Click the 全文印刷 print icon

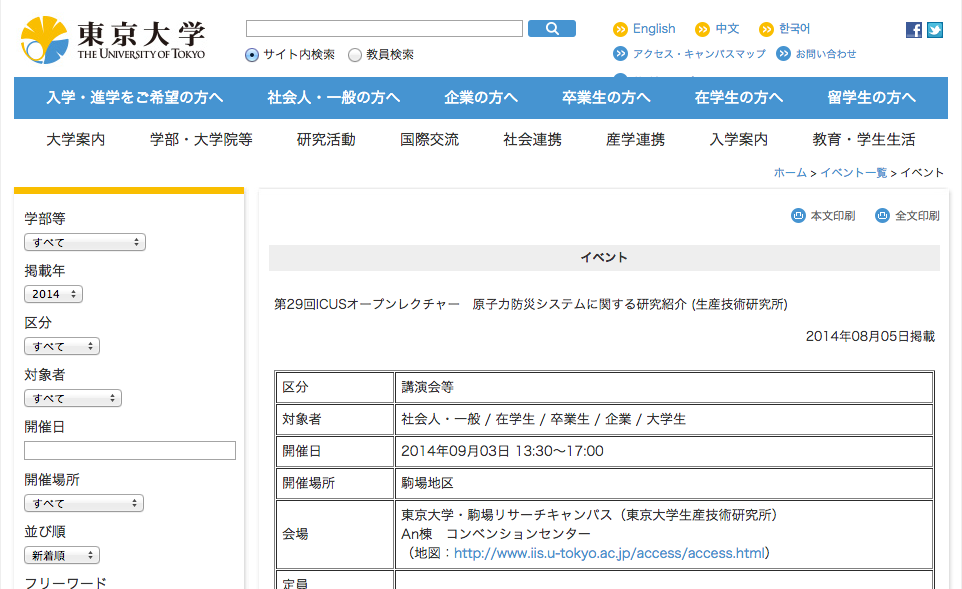[882, 215]
